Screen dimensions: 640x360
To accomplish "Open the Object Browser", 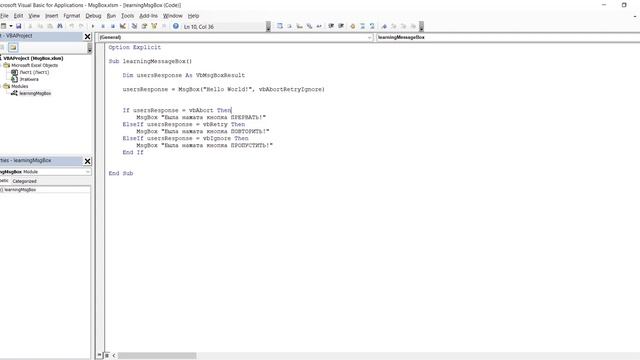I will coord(154,26).
